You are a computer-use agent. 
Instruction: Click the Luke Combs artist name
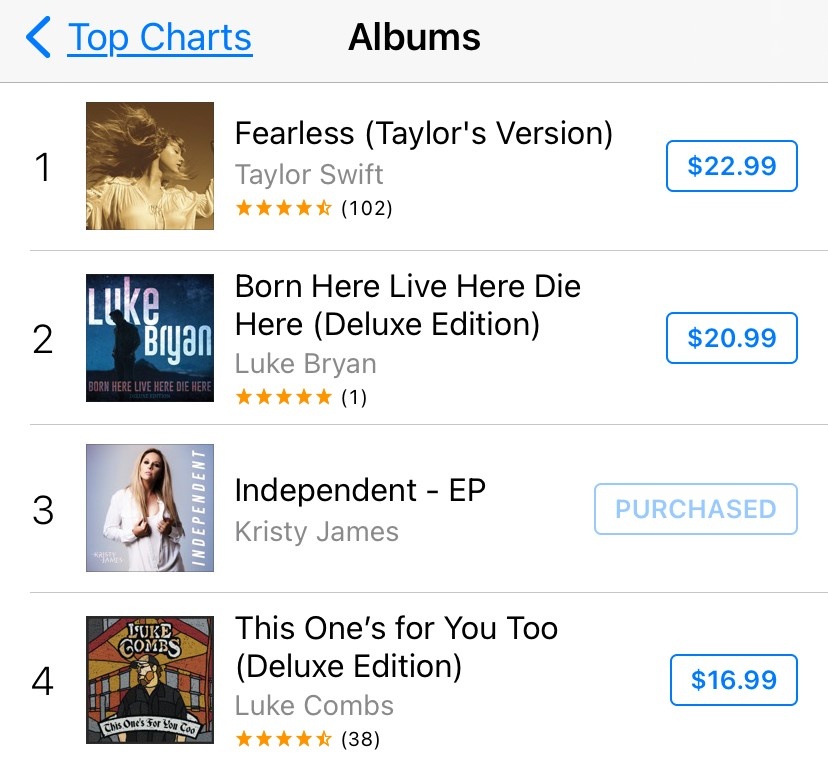[314, 705]
